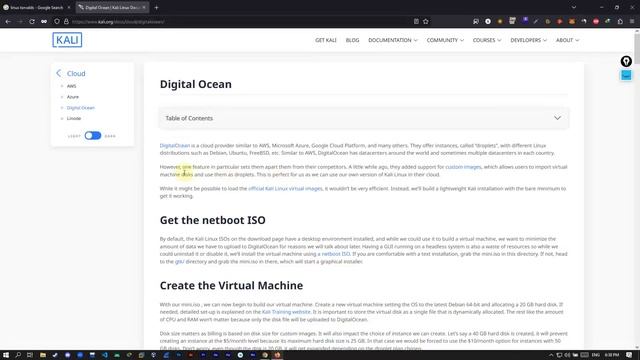
Task: Open the Windows Start menu
Action: pyautogui.click(x=6, y=355)
